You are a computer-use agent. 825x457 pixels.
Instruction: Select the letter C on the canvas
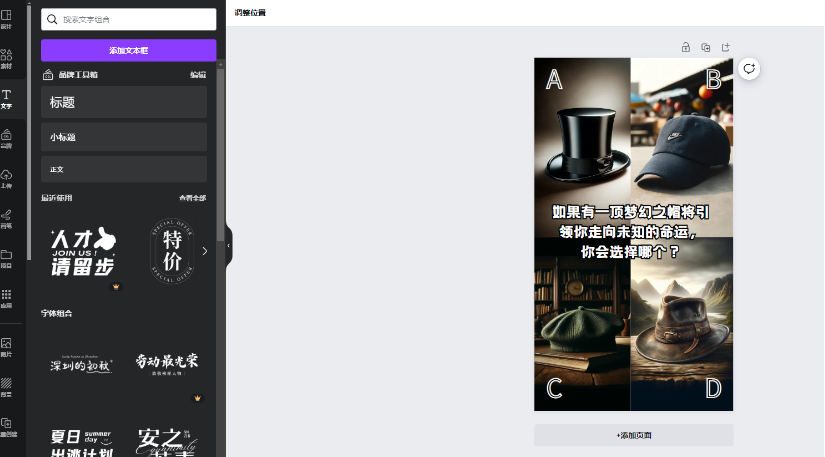pyautogui.click(x=554, y=389)
